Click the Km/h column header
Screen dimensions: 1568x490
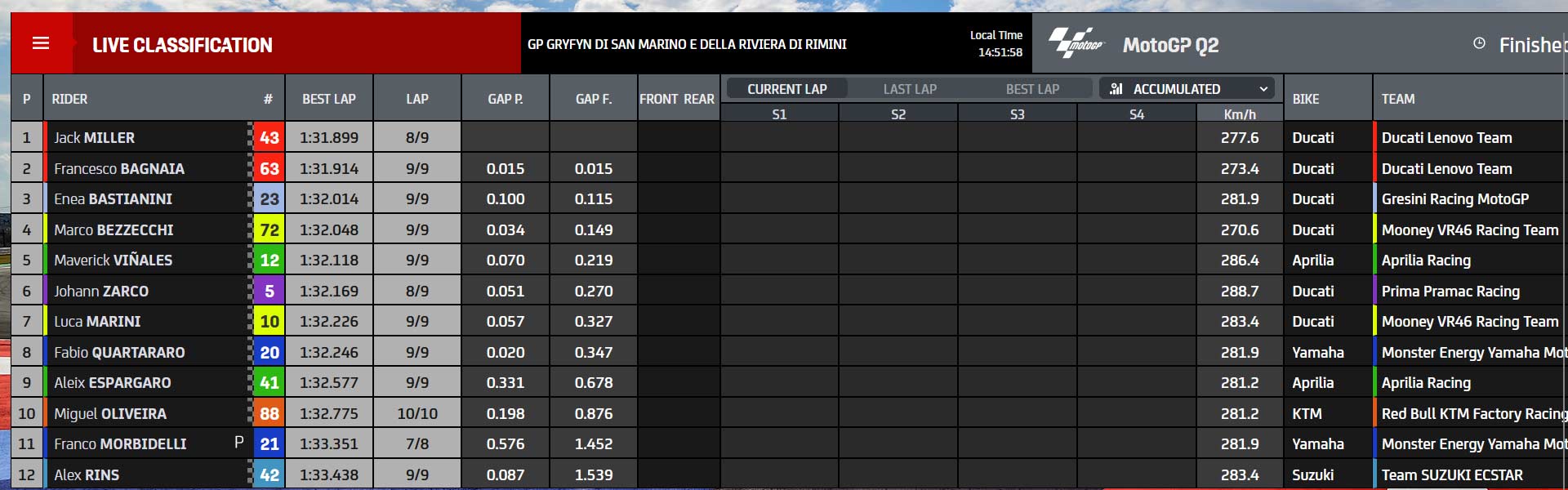click(x=1240, y=114)
